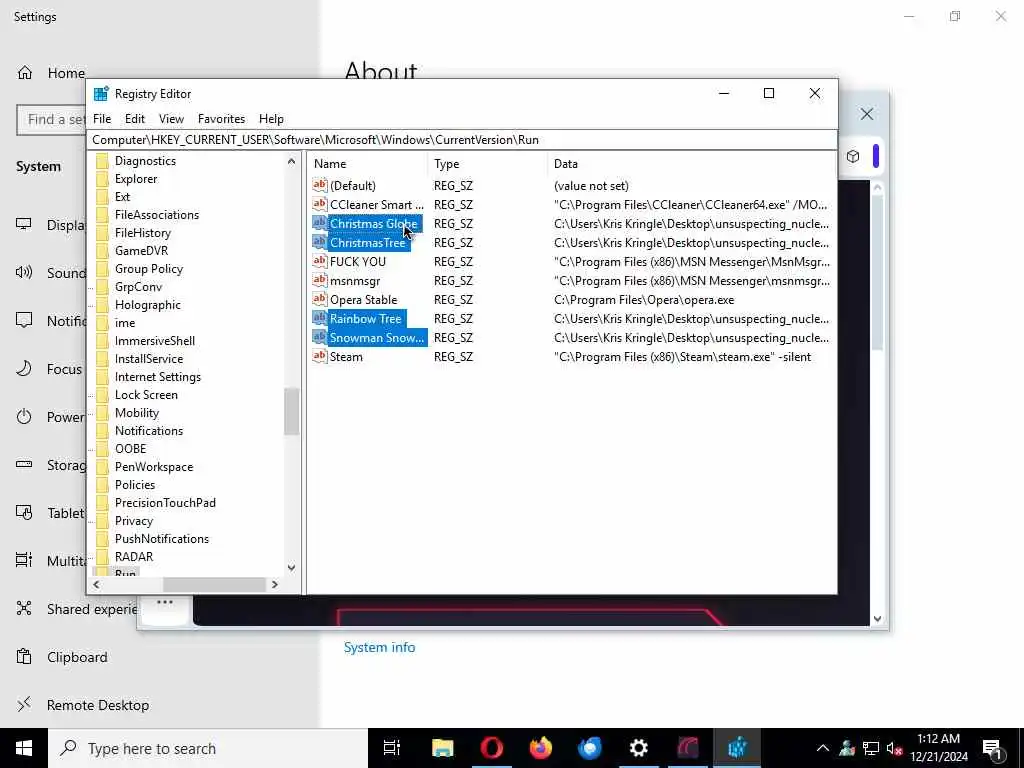
Task: Click the tree pane scroll up arrow
Action: pyautogui.click(x=291, y=161)
